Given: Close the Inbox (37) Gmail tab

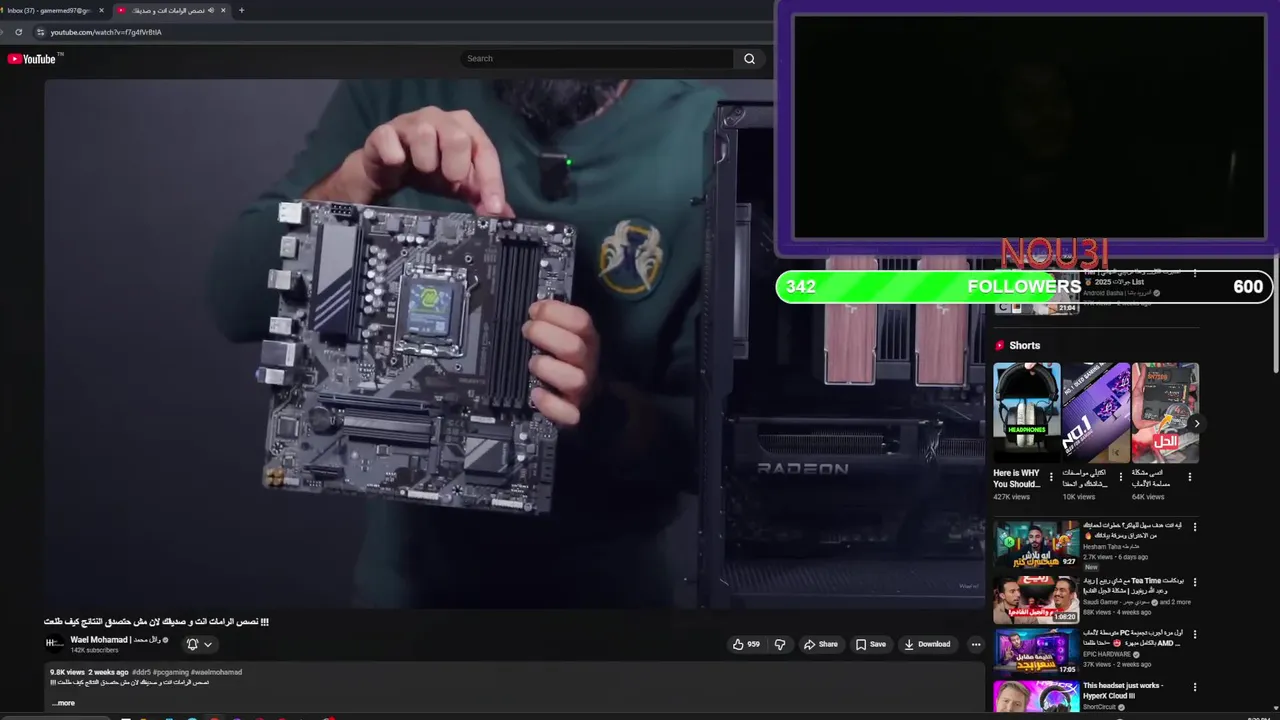Looking at the screenshot, I should [101, 10].
